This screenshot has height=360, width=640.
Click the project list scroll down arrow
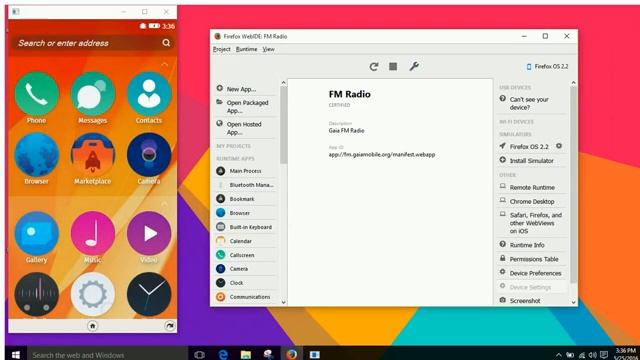coord(283,302)
